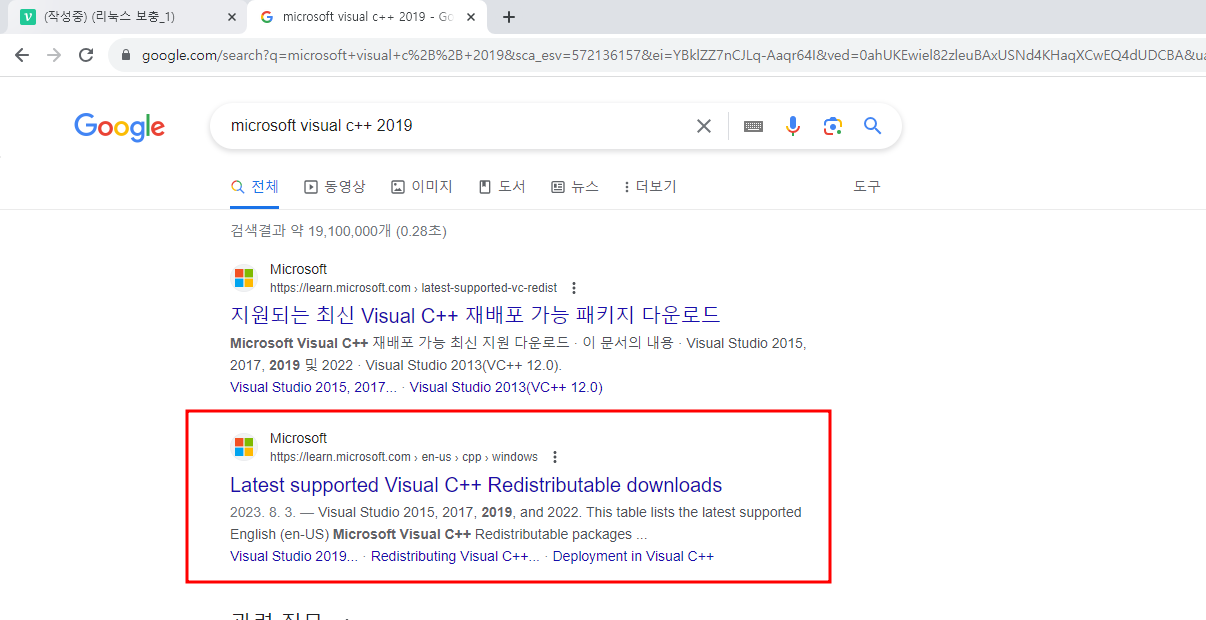Open the on-screen keyboard input tool

point(754,126)
